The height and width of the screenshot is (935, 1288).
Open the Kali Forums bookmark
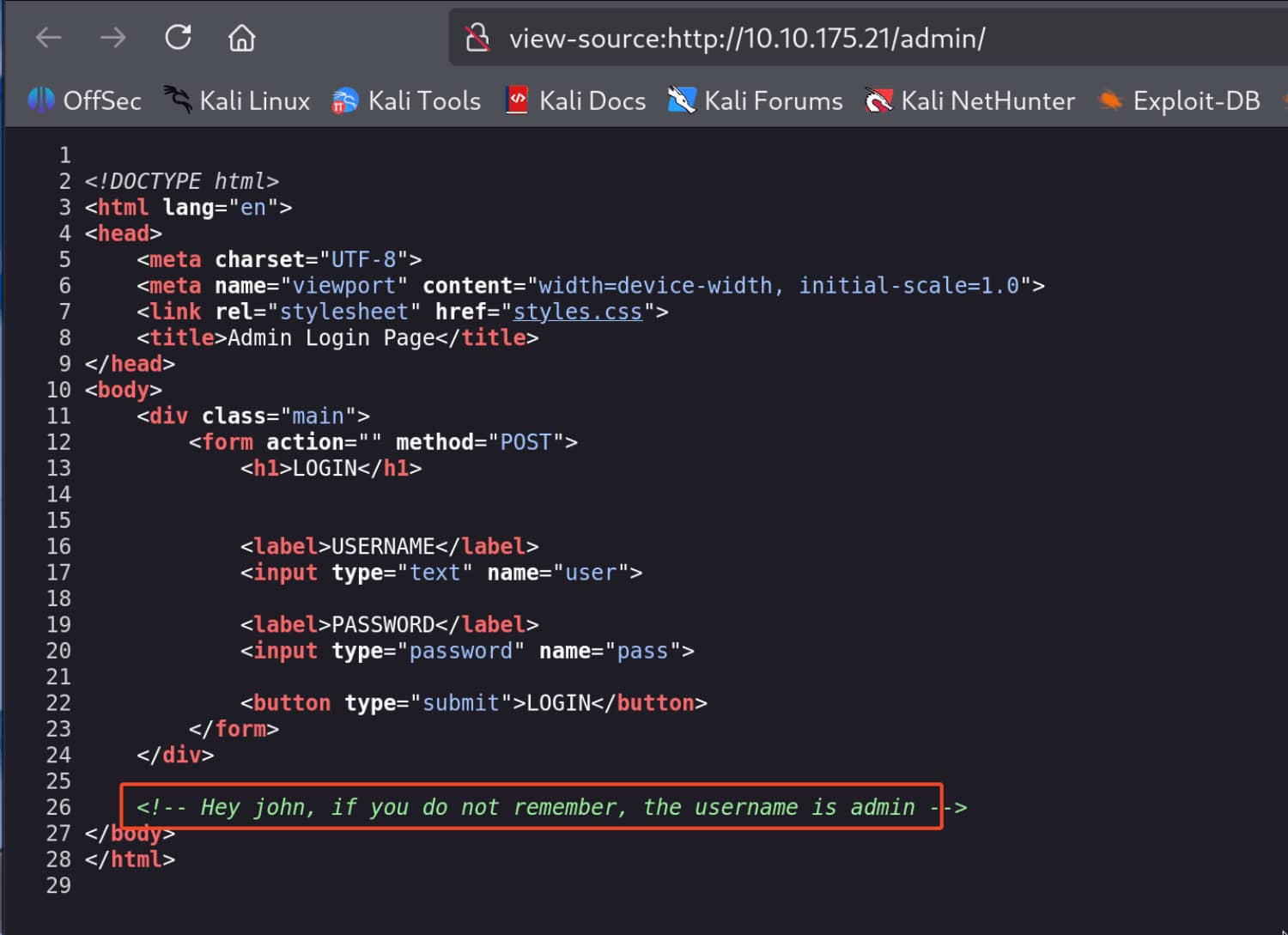pyautogui.click(x=756, y=101)
